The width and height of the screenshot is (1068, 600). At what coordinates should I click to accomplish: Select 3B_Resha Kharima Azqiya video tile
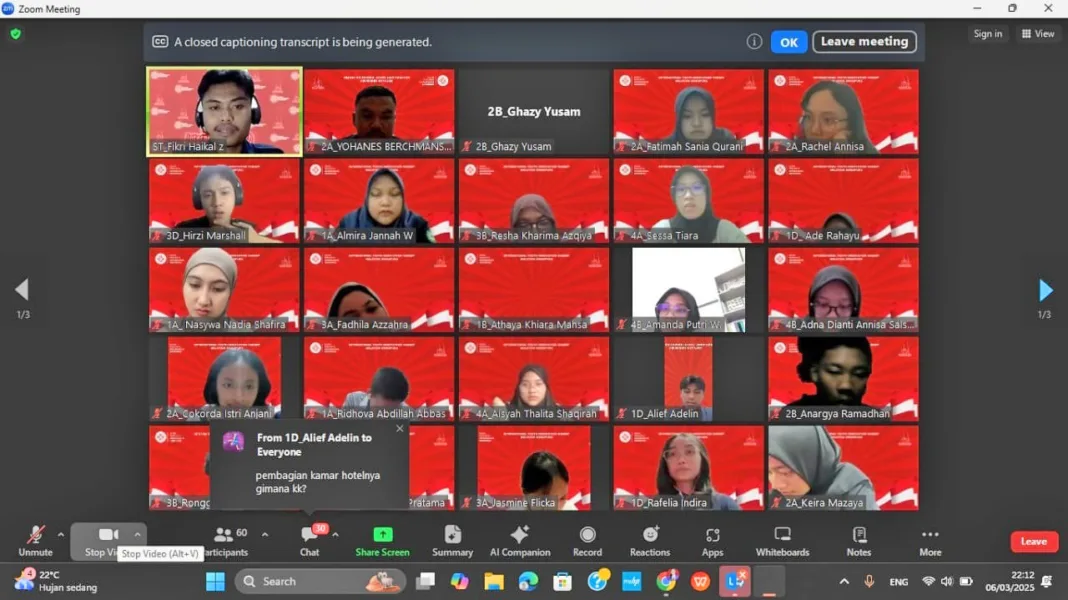534,201
